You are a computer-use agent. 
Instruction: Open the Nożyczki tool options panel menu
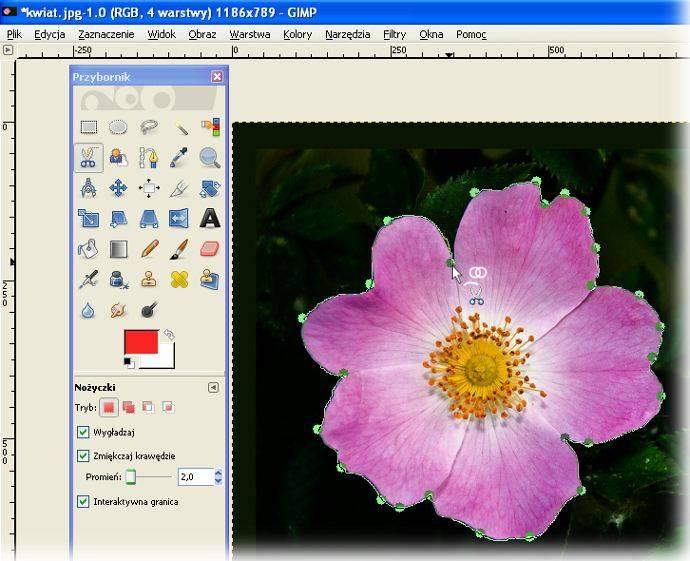213,387
